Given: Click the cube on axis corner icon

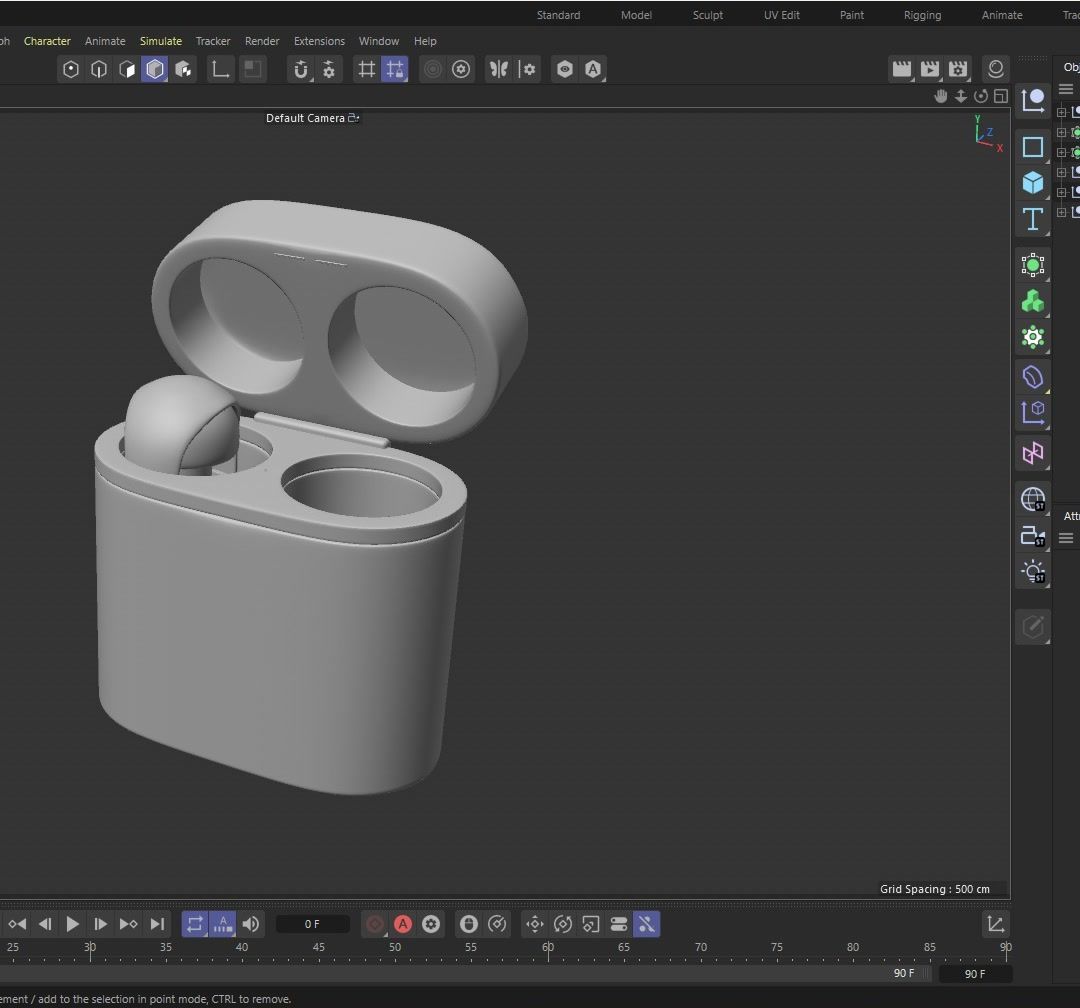Looking at the screenshot, I should [1032, 412].
